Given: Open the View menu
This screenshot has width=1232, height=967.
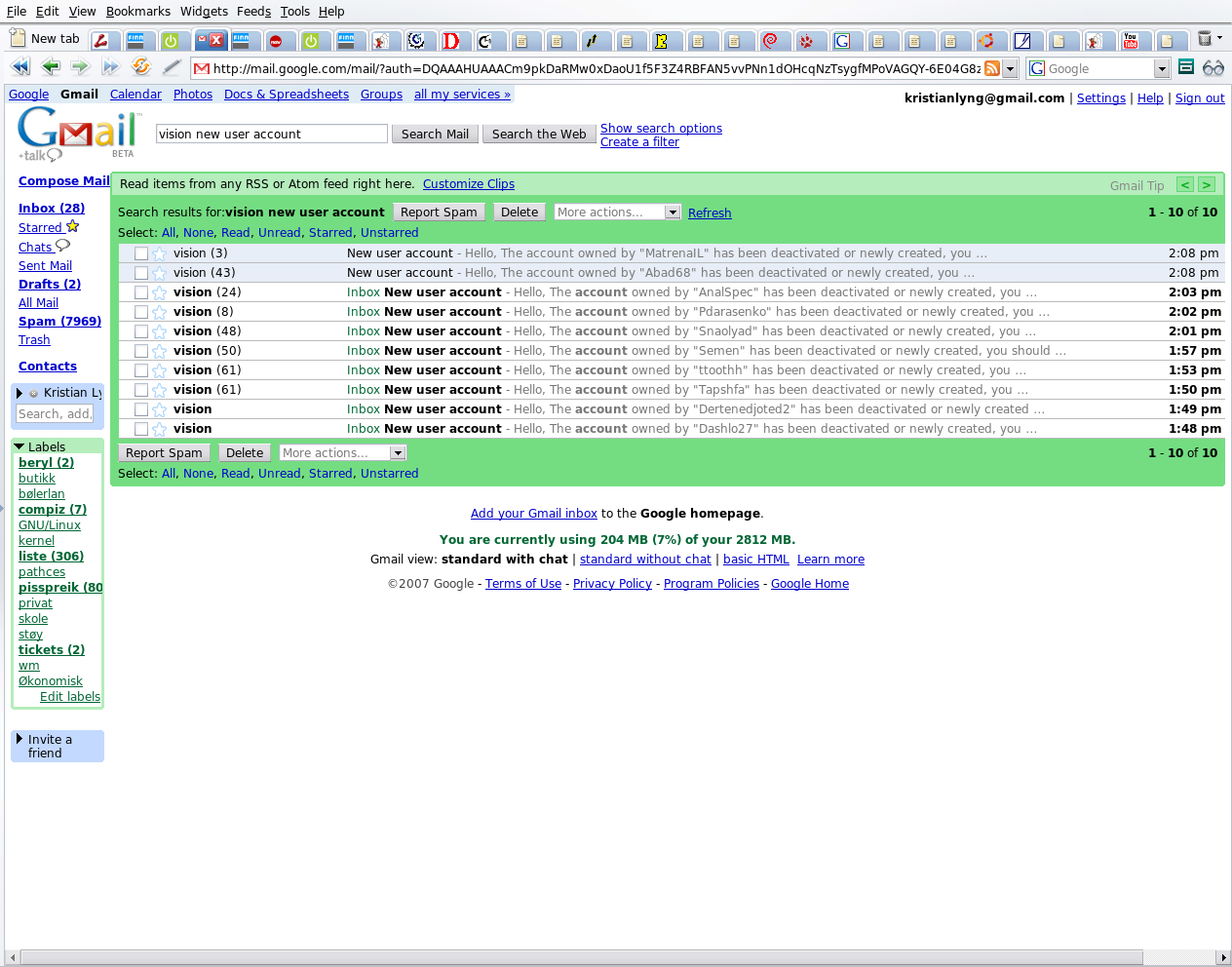Looking at the screenshot, I should 82,11.
